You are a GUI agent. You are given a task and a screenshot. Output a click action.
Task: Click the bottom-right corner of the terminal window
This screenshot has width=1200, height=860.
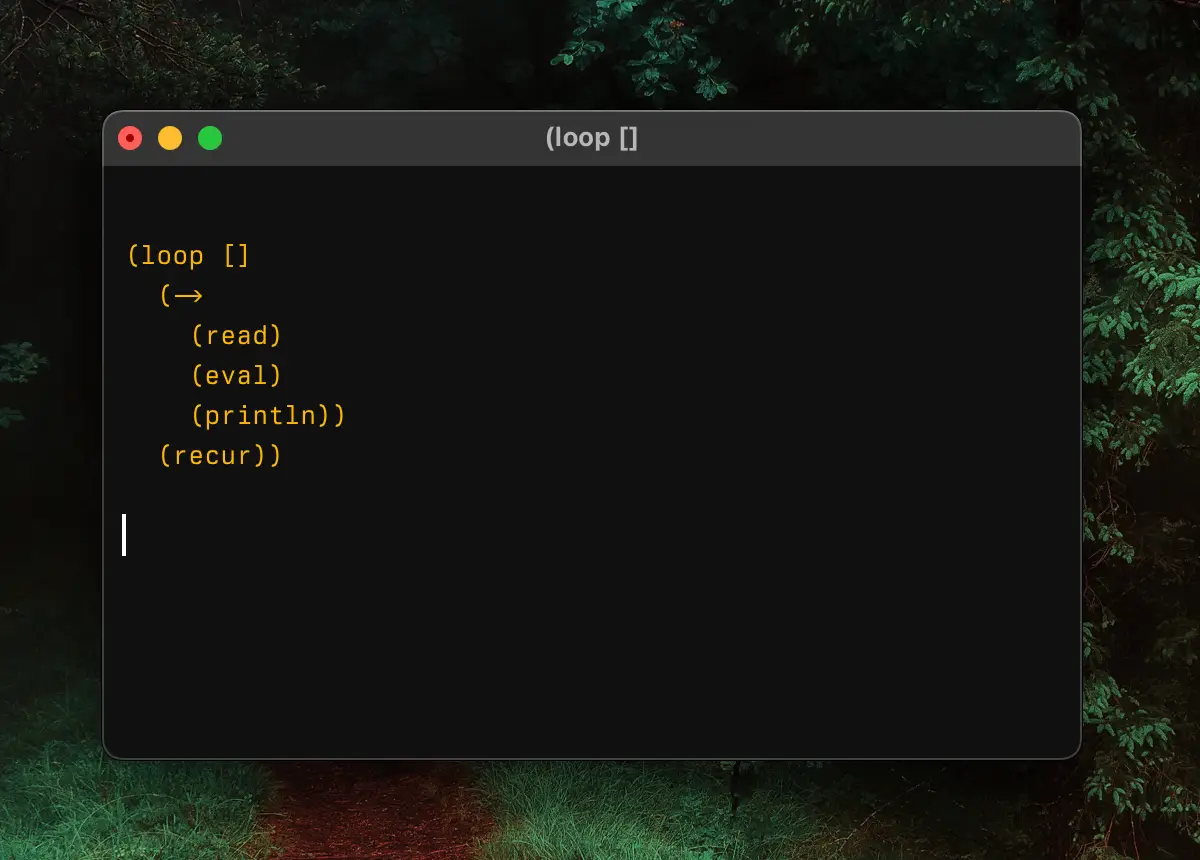coord(1075,753)
